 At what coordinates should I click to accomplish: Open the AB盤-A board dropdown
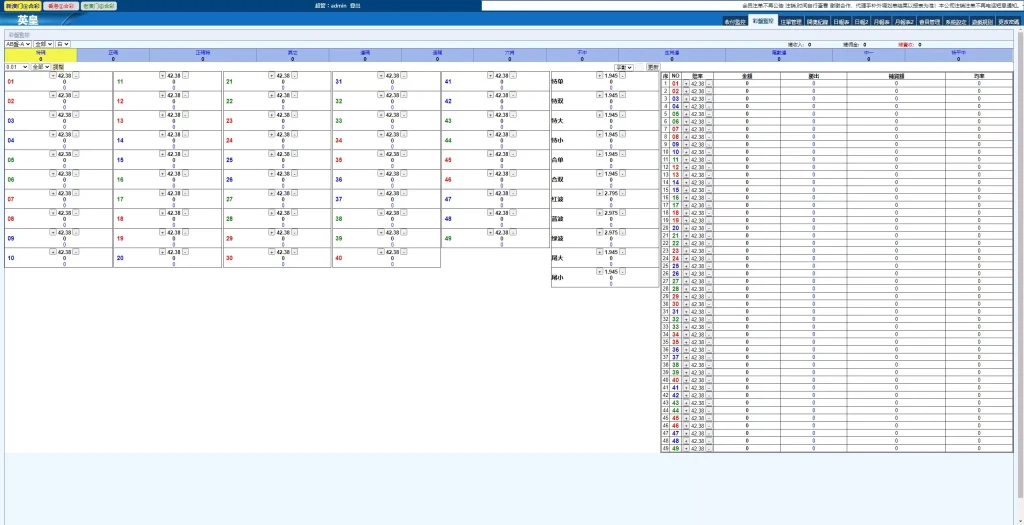(x=18, y=44)
